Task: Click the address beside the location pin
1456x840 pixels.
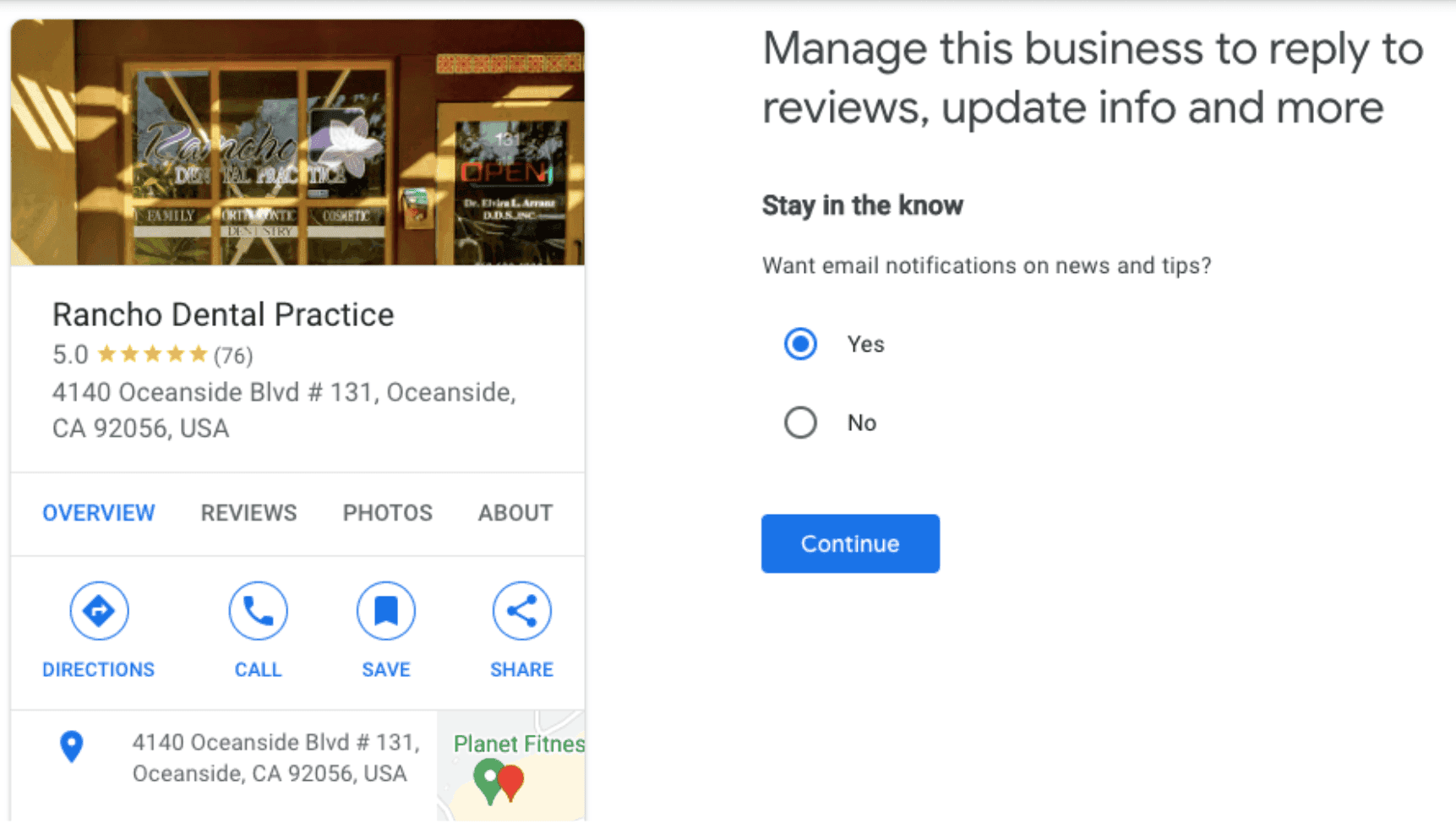Action: click(275, 758)
